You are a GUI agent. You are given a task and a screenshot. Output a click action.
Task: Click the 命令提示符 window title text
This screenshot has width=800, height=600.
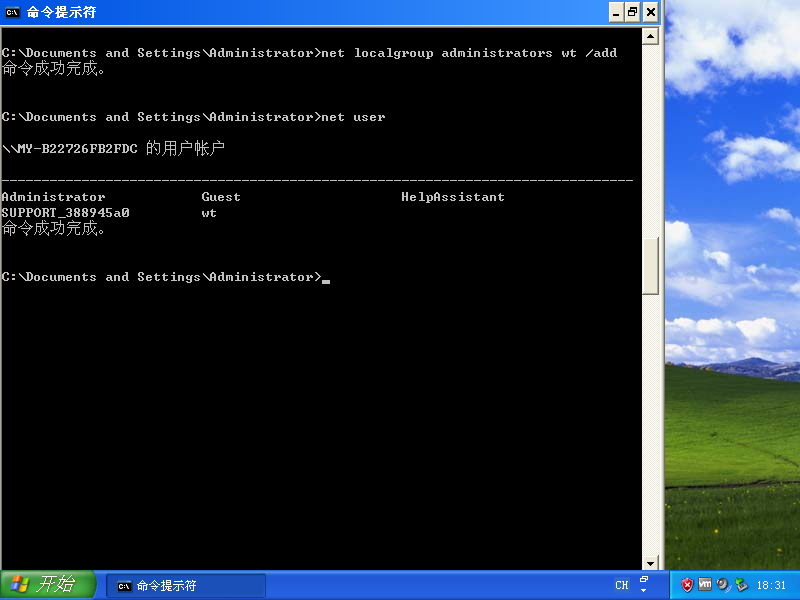click(x=61, y=12)
